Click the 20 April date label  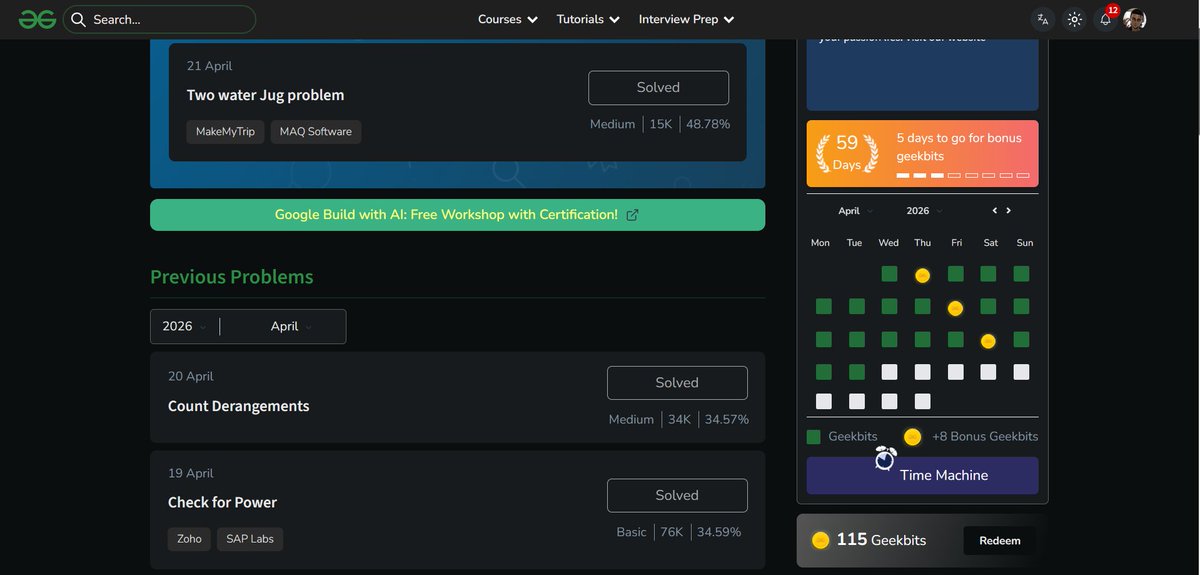coord(190,376)
